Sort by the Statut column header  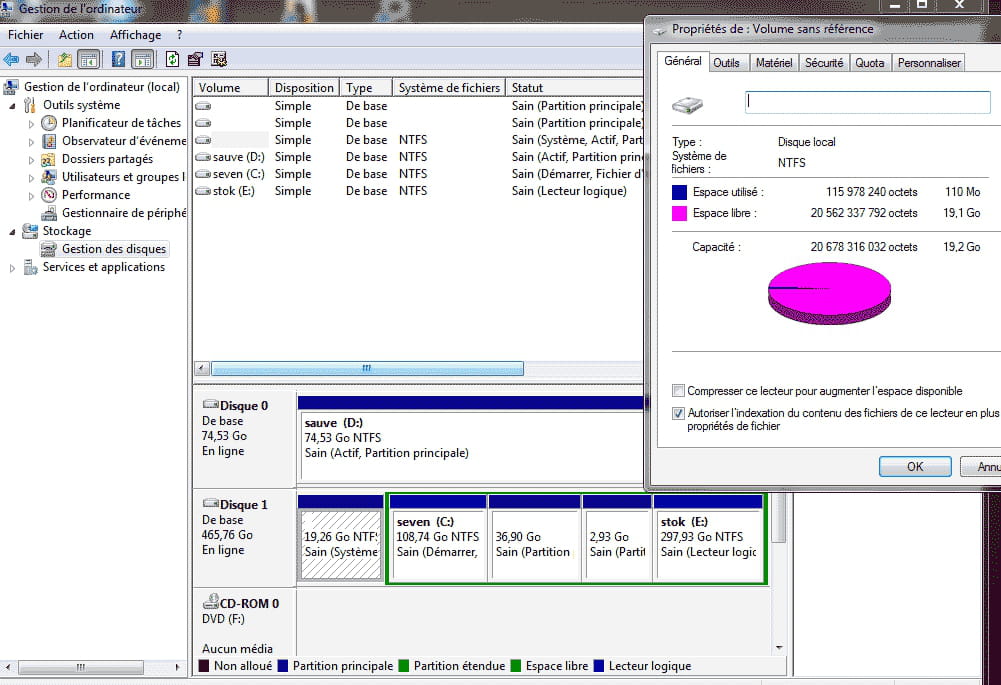575,87
